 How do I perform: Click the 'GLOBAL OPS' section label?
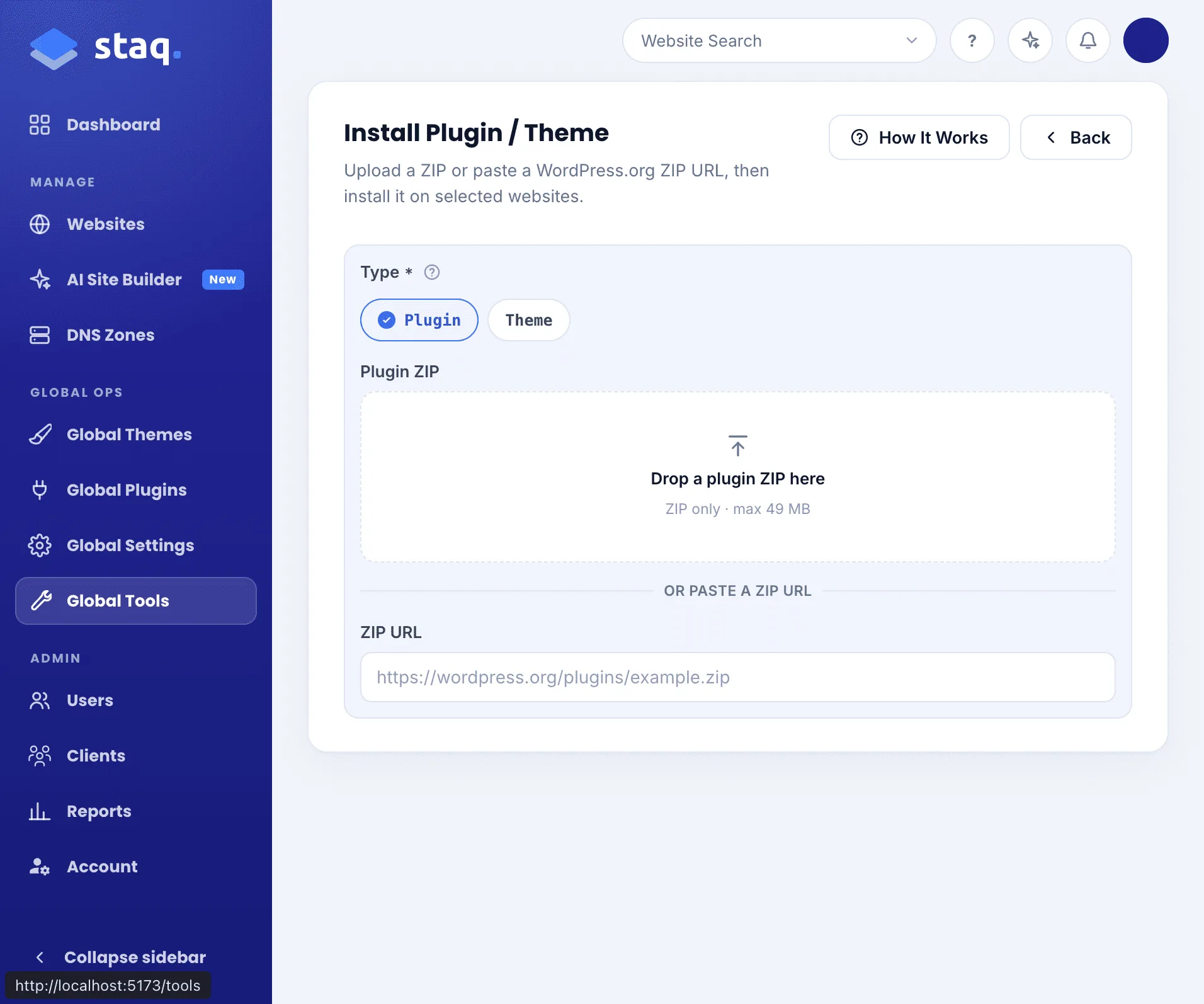[77, 392]
